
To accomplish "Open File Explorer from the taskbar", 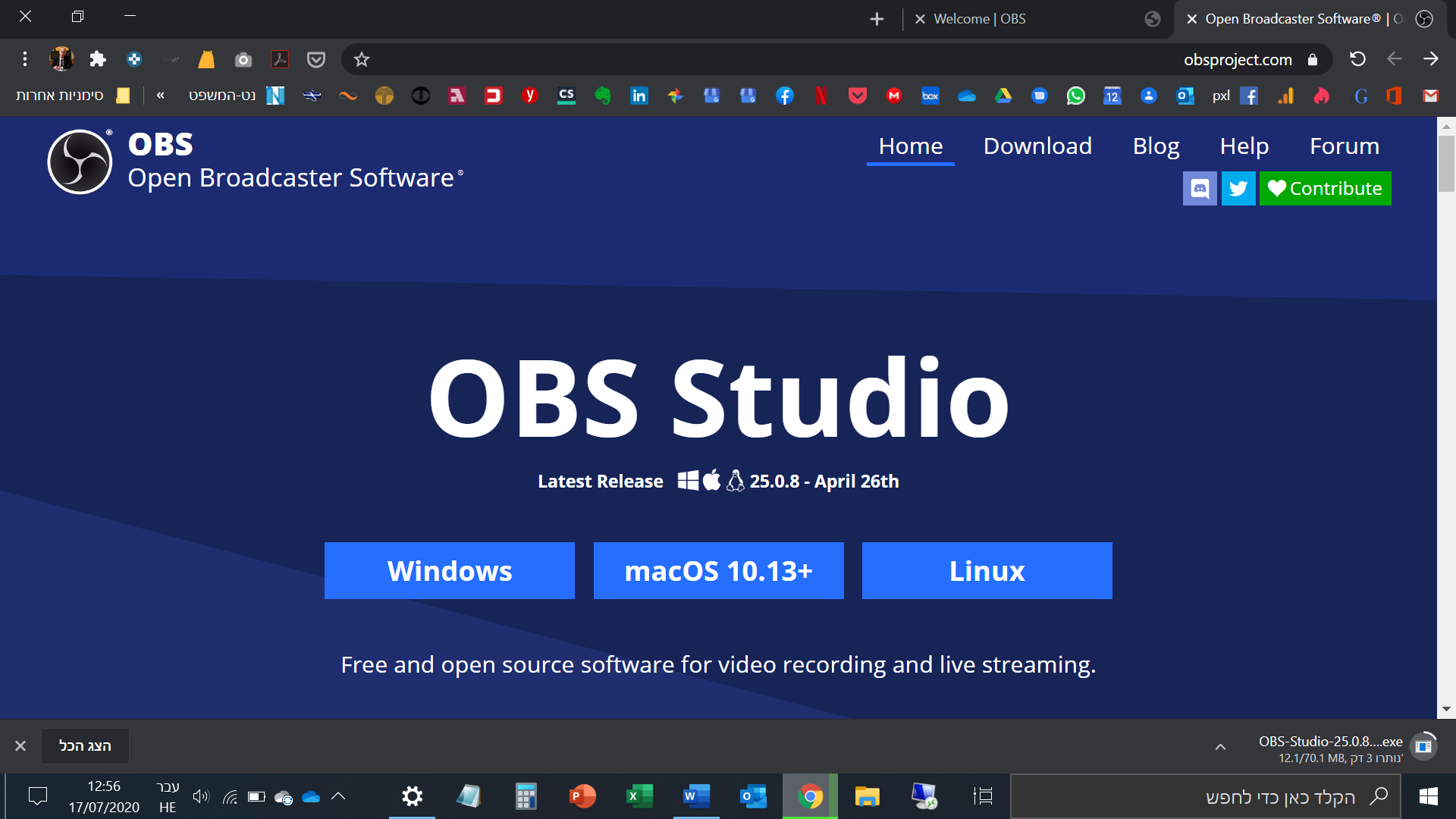I will 867,796.
